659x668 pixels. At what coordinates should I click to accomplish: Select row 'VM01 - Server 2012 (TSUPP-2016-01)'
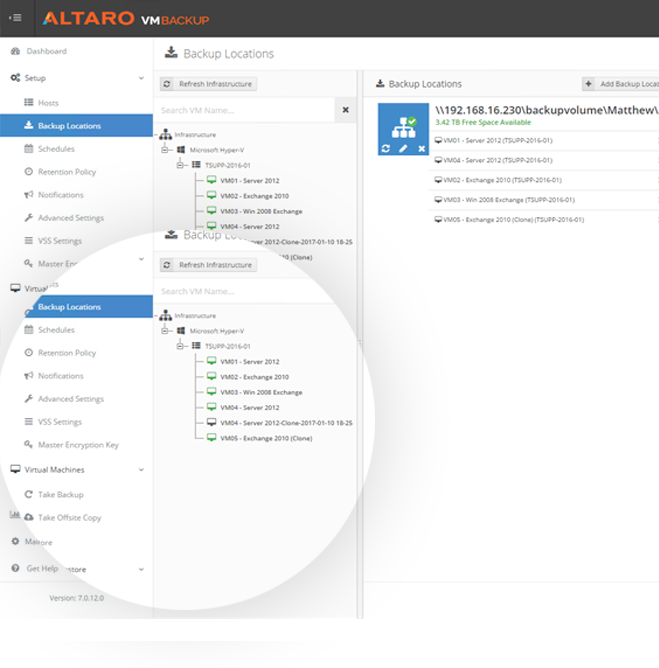pyautogui.click(x=544, y=141)
